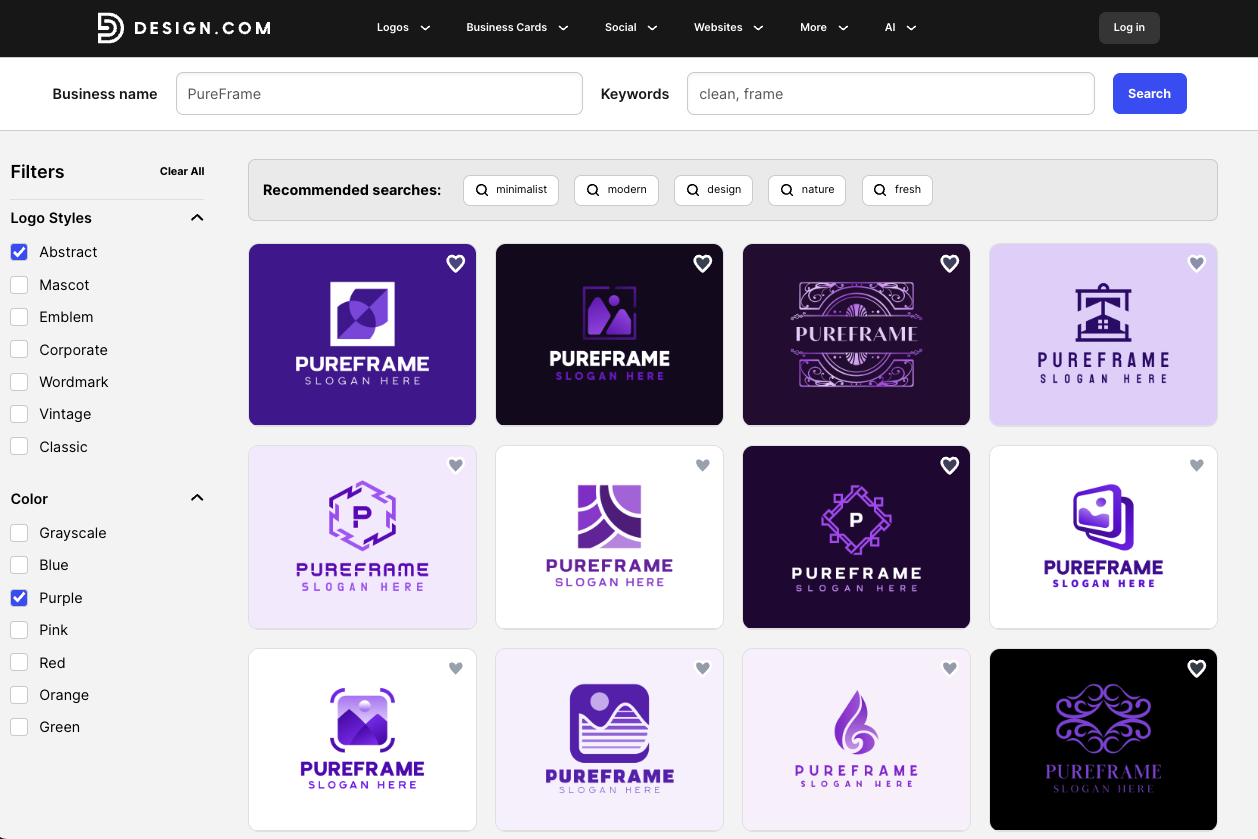This screenshot has height=839, width=1258.
Task: Enable the Pink color filter
Action: point(19,630)
